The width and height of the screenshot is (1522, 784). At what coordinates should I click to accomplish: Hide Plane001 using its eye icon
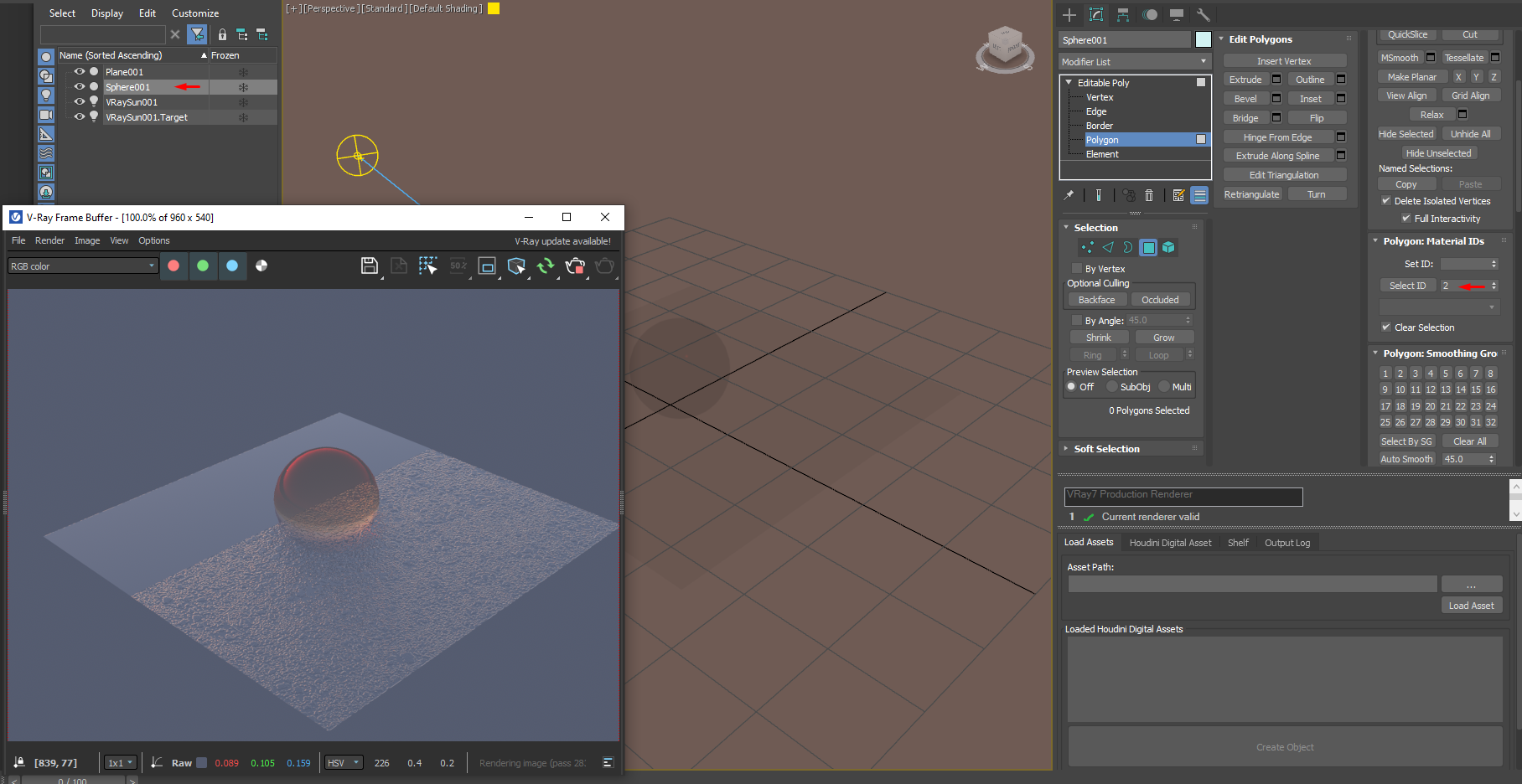tap(80, 72)
